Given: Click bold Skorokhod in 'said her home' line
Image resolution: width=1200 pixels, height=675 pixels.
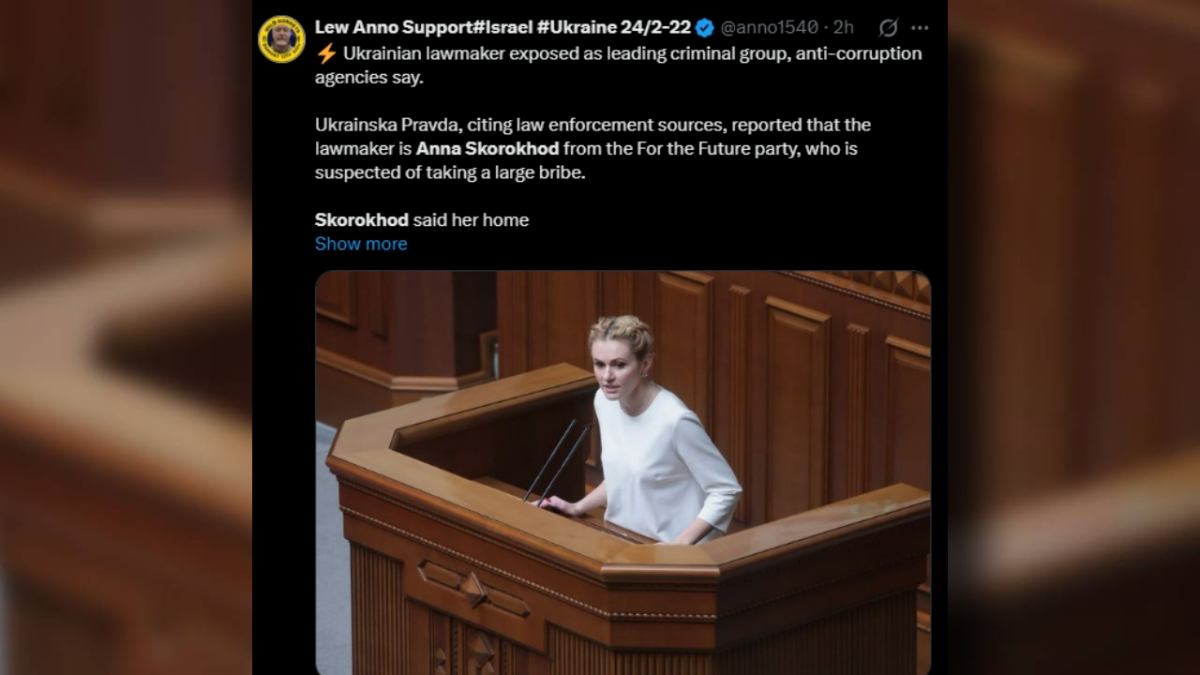Looking at the screenshot, I should (x=362, y=220).
